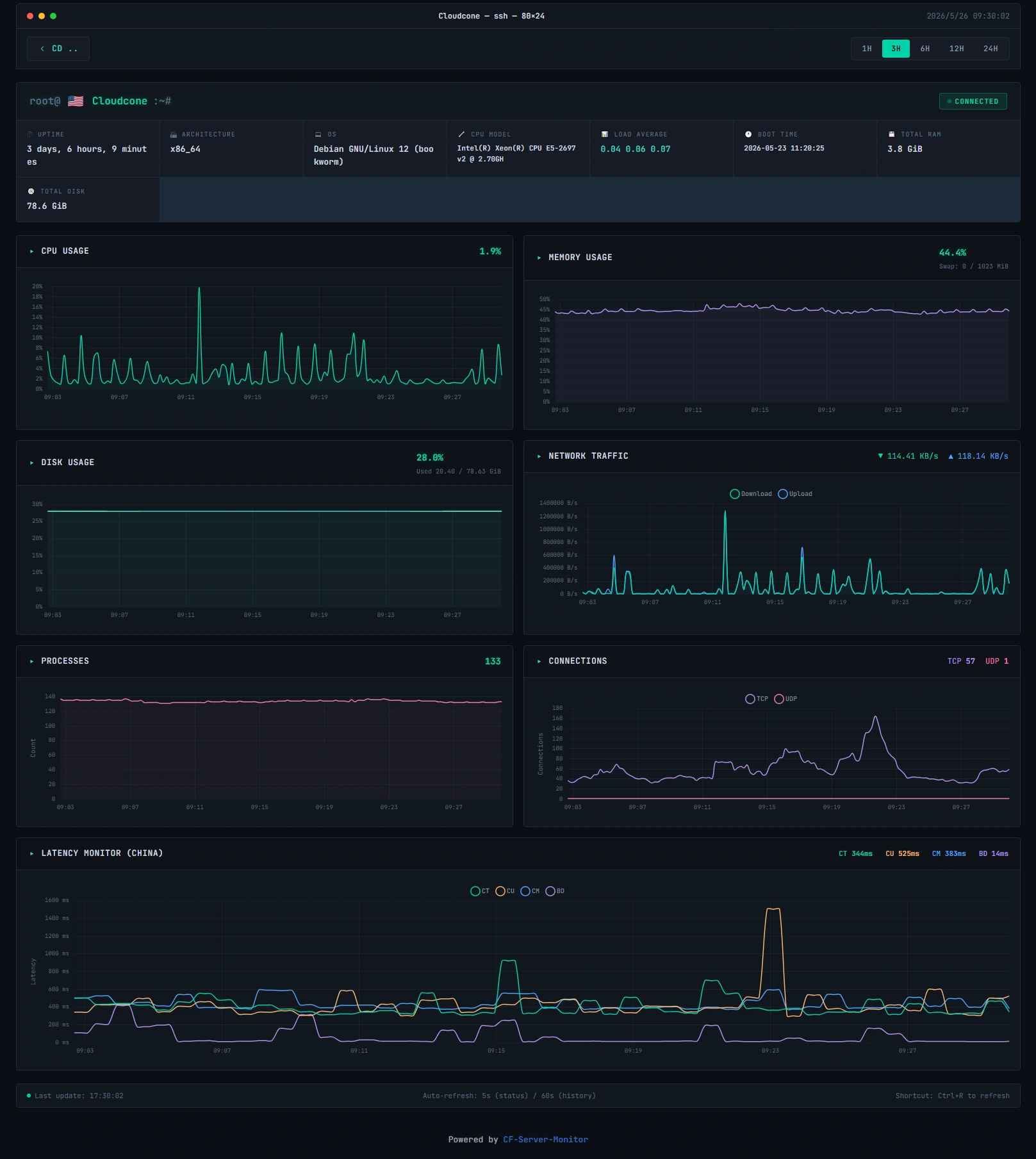Click the window title Cloudcone — ssh — 80×24
Screen dimensions: 1036x1159
491,16
